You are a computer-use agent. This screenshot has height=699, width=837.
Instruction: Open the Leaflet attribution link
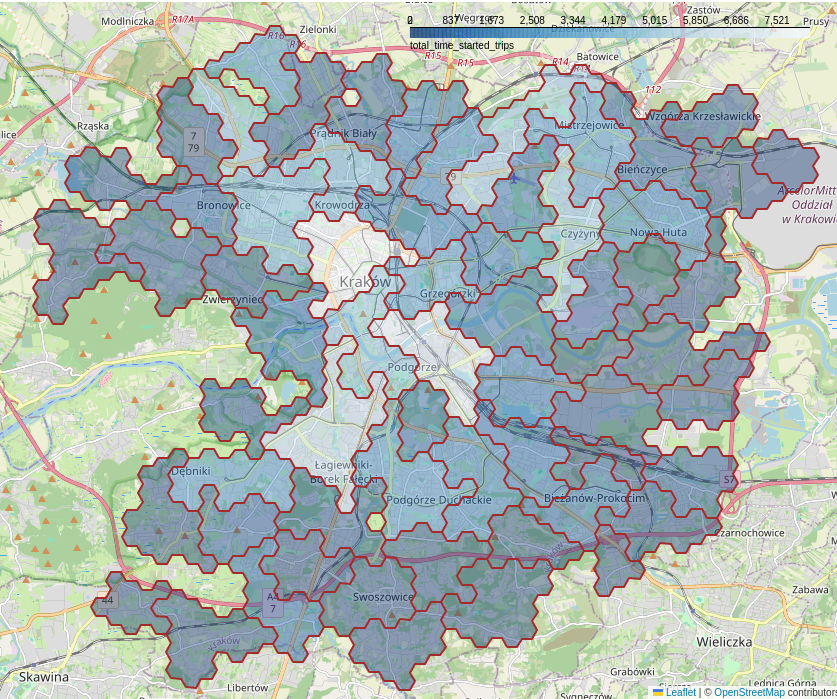coord(681,692)
